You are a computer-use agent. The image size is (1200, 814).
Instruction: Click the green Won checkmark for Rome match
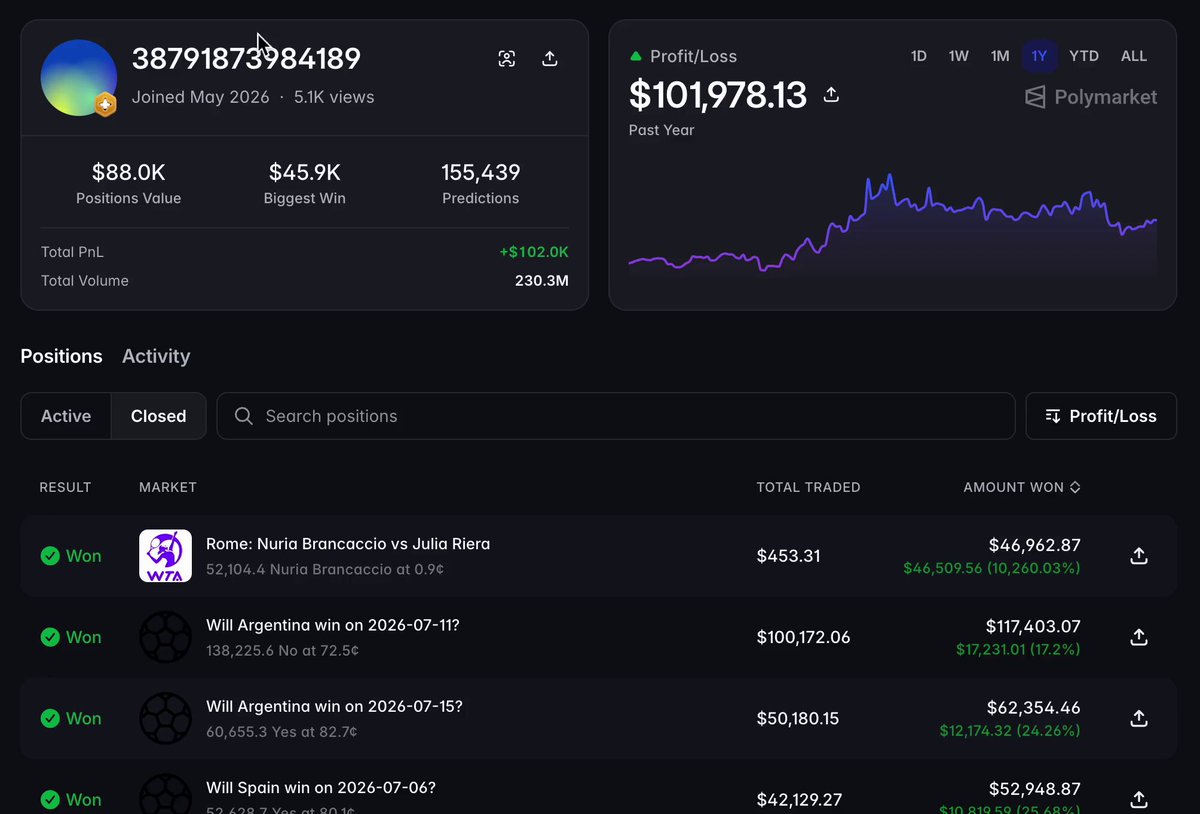pyautogui.click(x=50, y=556)
